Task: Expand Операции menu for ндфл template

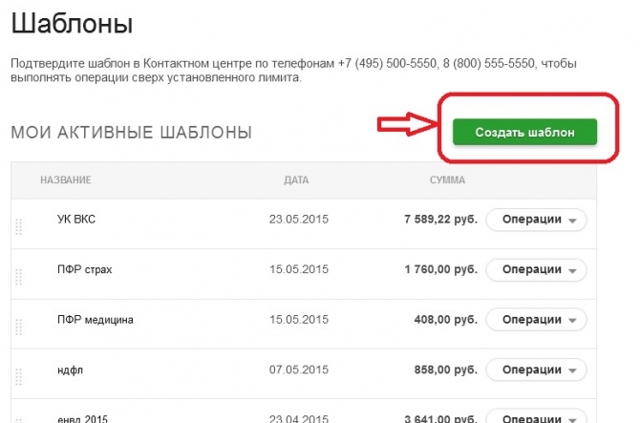Action: [x=536, y=370]
